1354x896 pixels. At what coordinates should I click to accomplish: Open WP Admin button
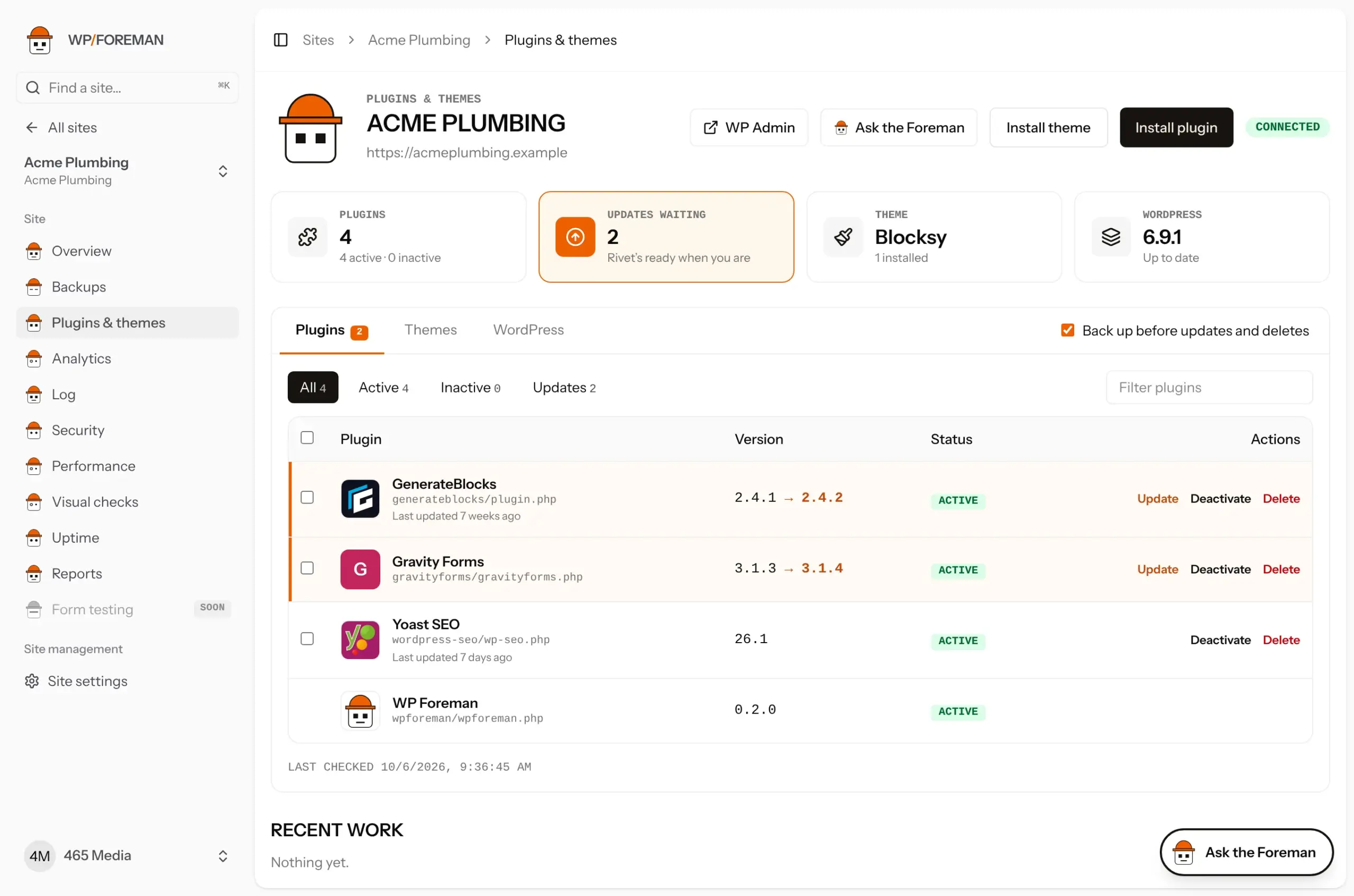click(749, 127)
